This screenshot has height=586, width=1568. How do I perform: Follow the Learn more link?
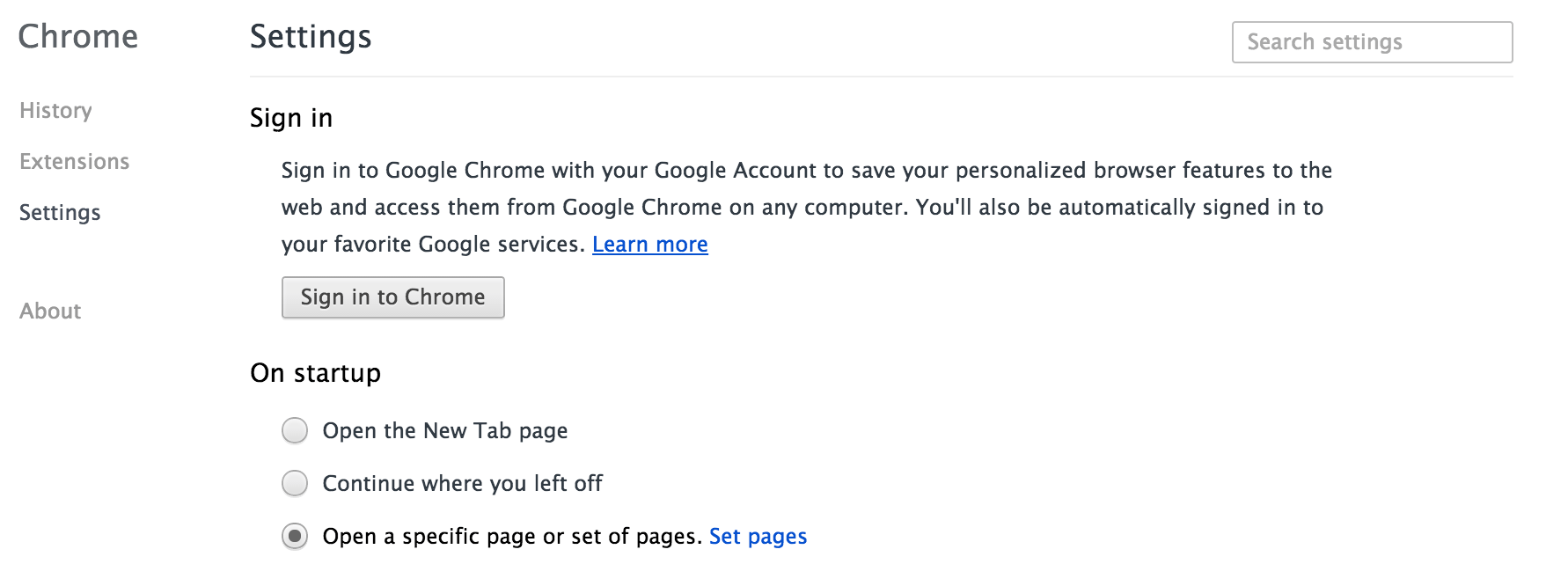[649, 245]
